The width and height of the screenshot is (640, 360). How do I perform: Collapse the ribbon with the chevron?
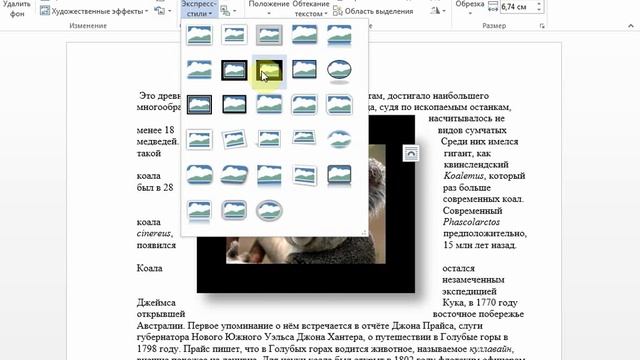coord(631,26)
